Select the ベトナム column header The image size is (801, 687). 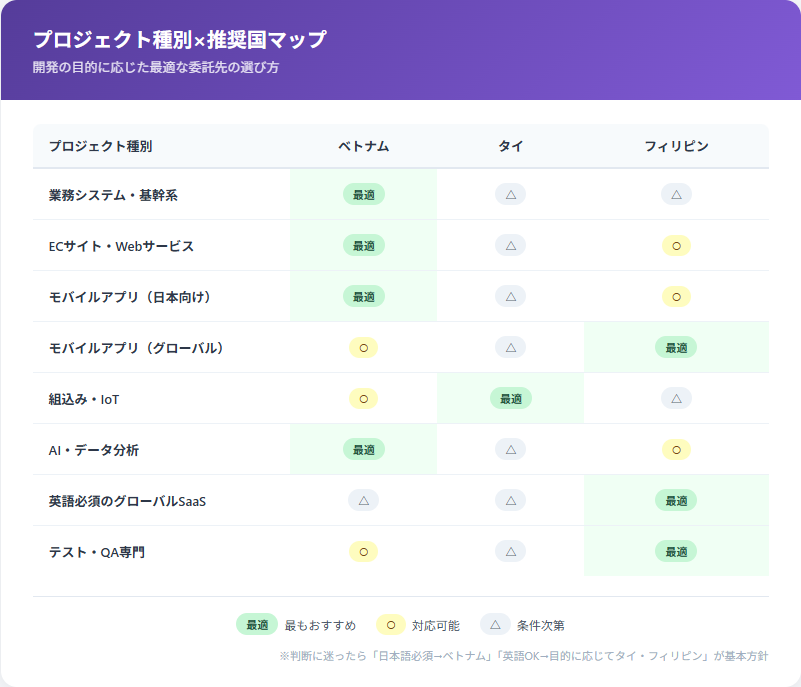click(x=364, y=146)
